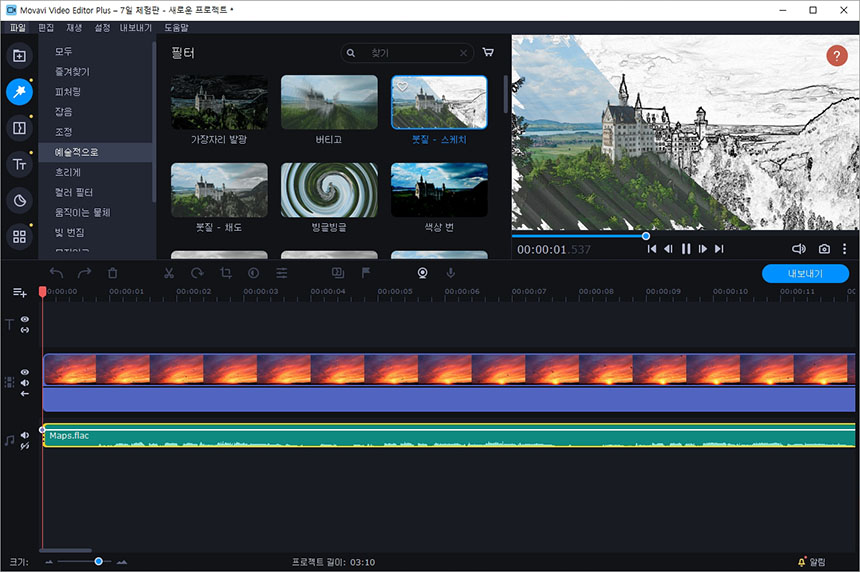Click the red help question mark button
This screenshot has width=860, height=572.
tap(836, 55)
